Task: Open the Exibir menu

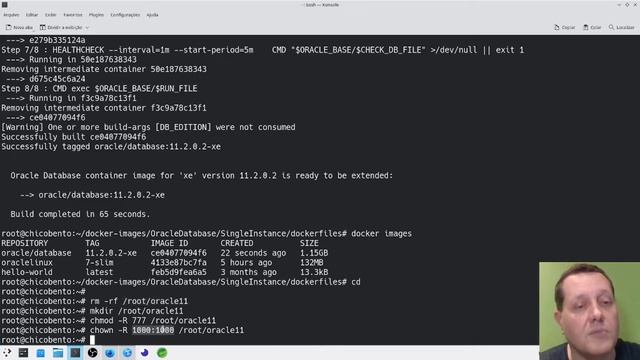Action: [51, 15]
